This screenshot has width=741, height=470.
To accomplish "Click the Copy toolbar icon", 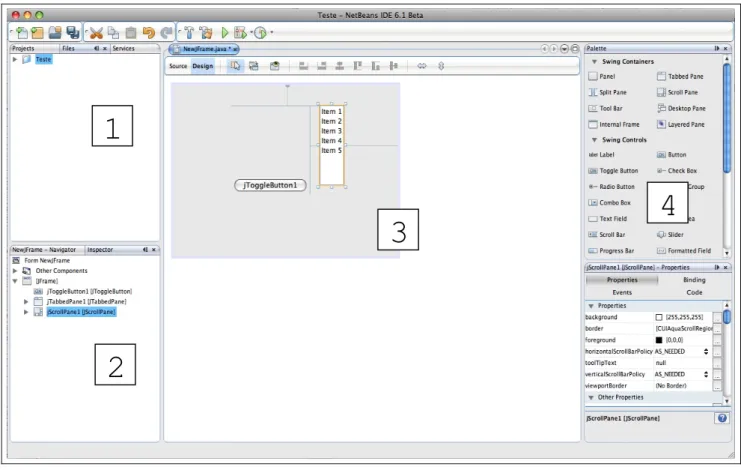I will coord(113,33).
